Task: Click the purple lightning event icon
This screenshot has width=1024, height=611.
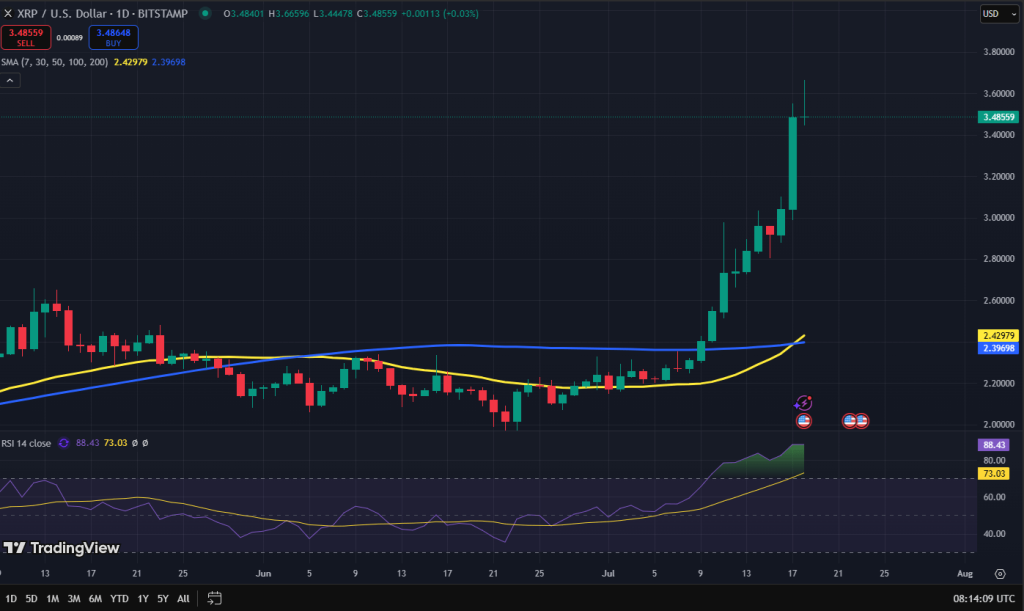Action: tap(803, 403)
